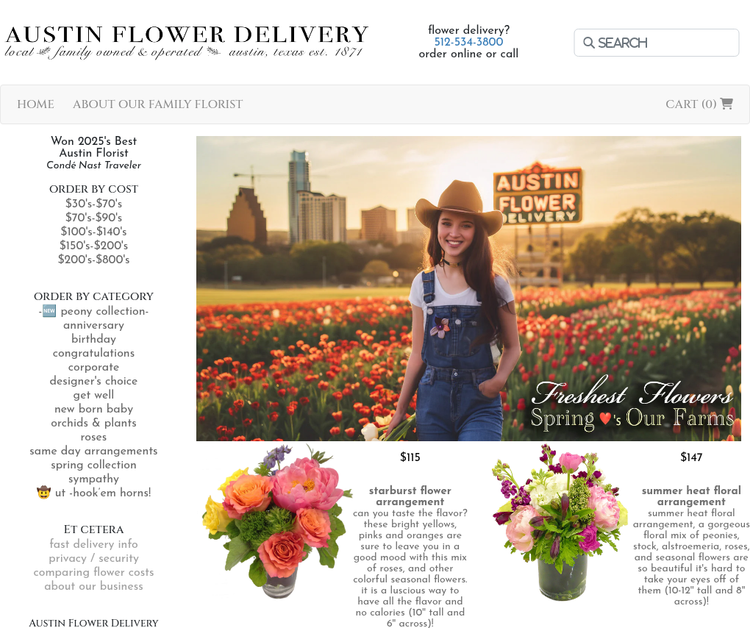Browse the $150's-$200's price range

click(x=94, y=245)
